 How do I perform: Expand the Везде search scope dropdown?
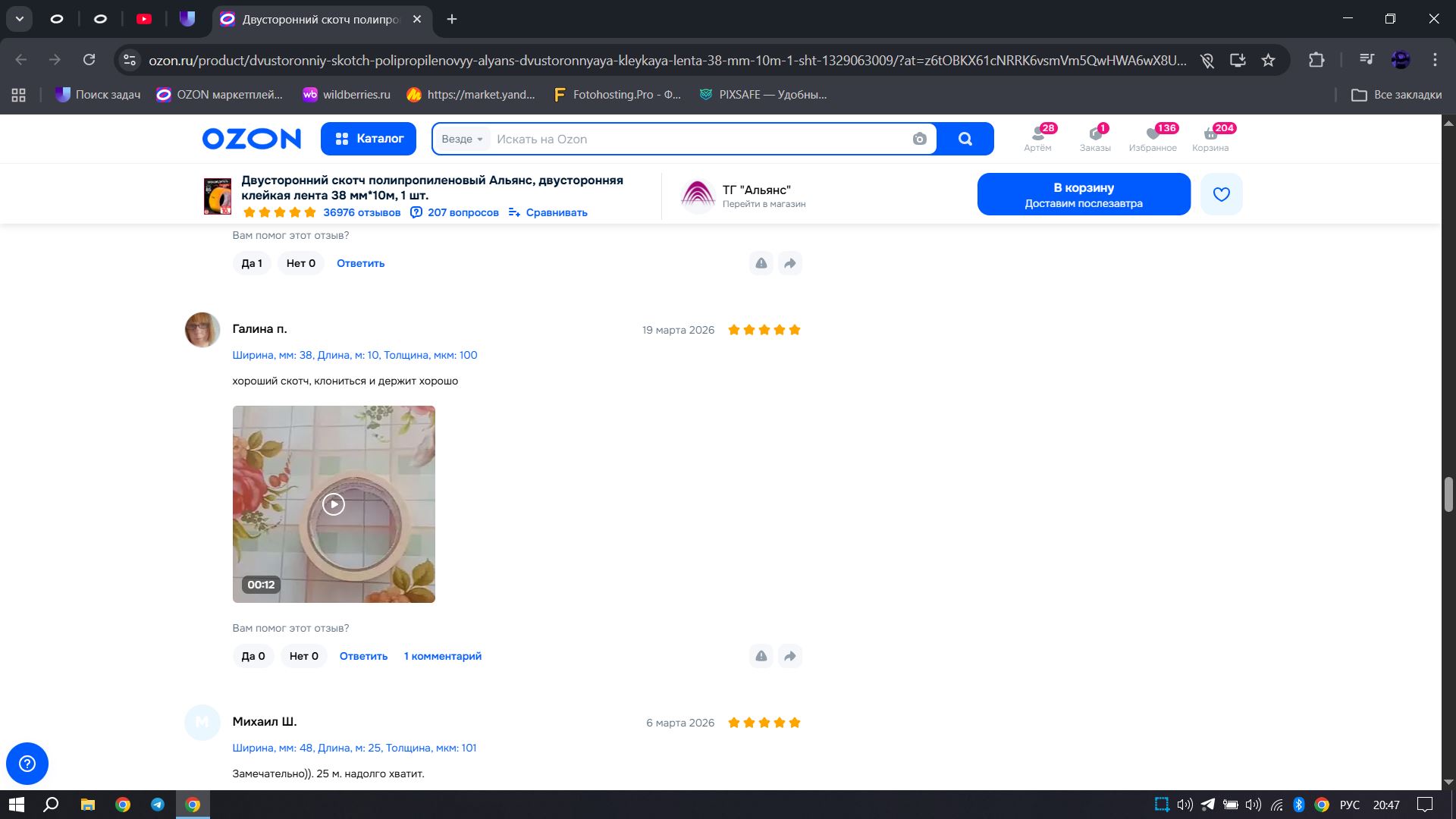click(462, 139)
